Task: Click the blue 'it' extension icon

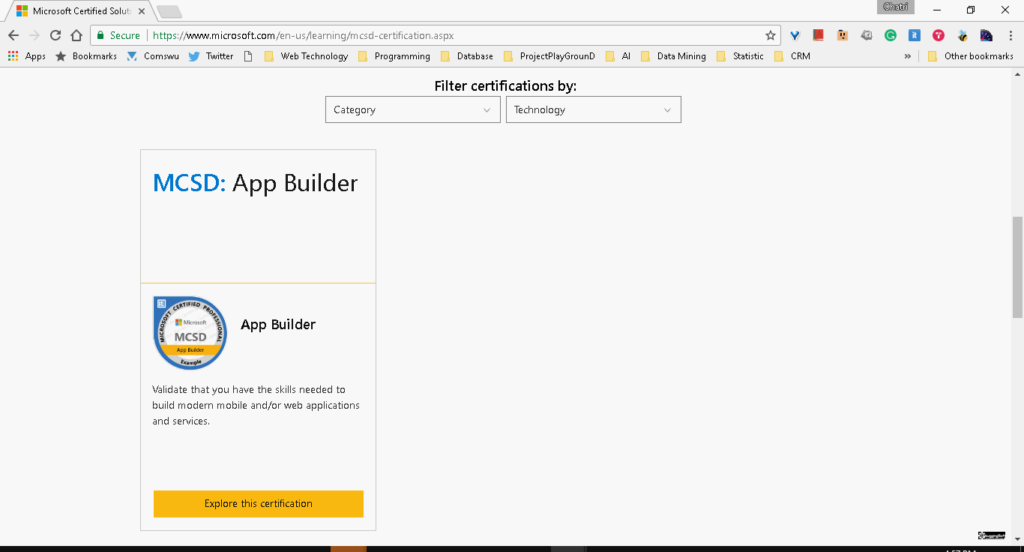Action: [914, 35]
